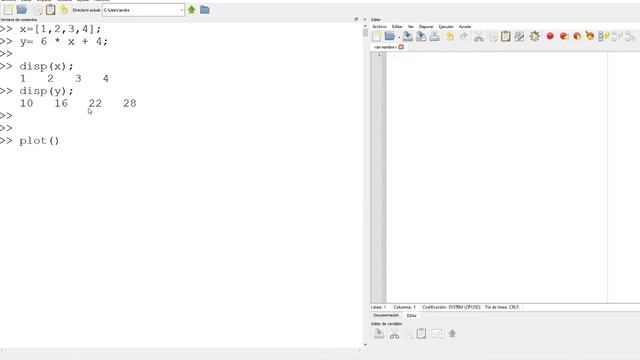The height and width of the screenshot is (360, 640).
Task: Click the x=[1,2,3,4]; command line
Action: click(x=60, y=29)
